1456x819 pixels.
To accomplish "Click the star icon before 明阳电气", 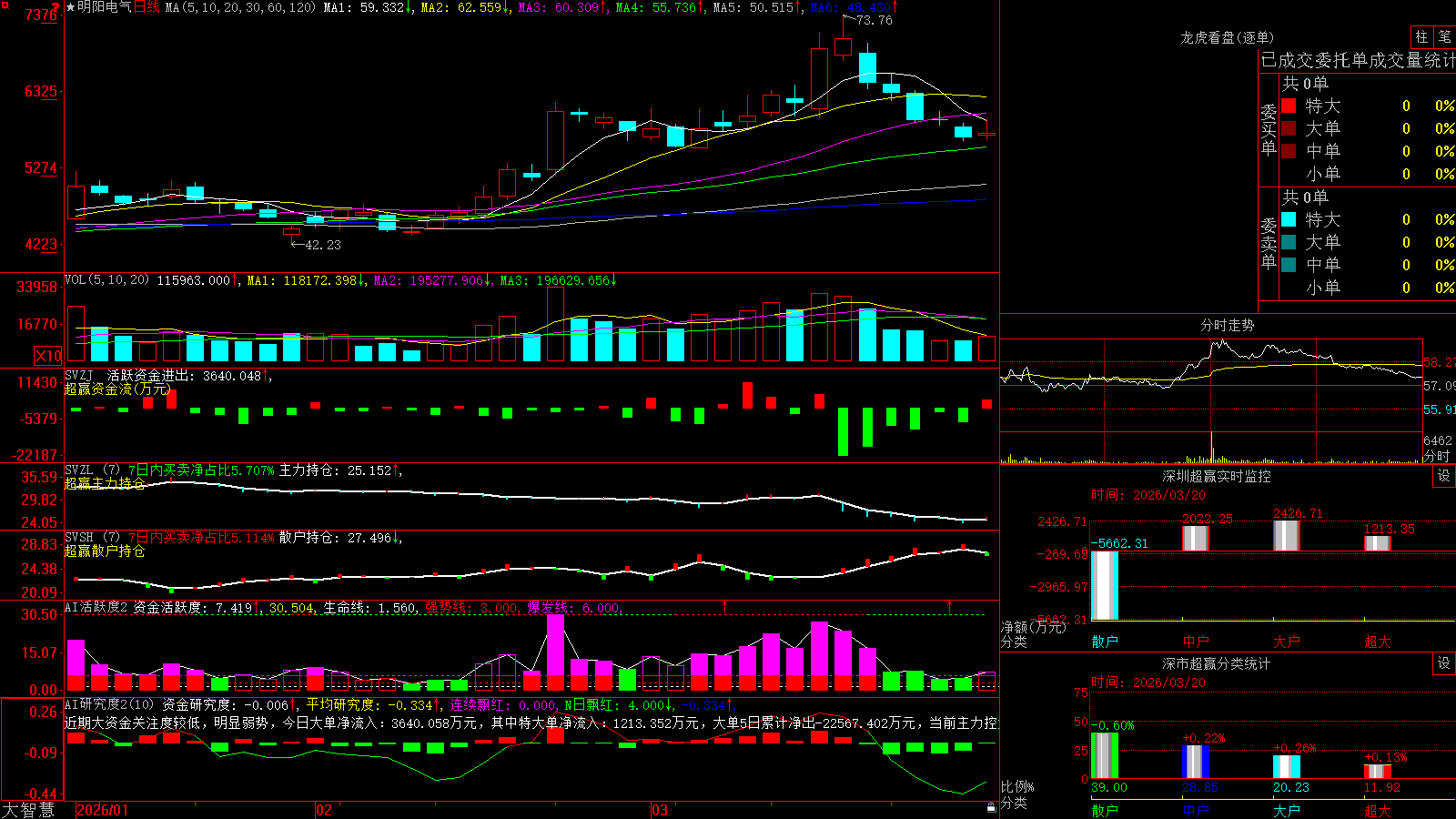I will pyautogui.click(x=71, y=7).
